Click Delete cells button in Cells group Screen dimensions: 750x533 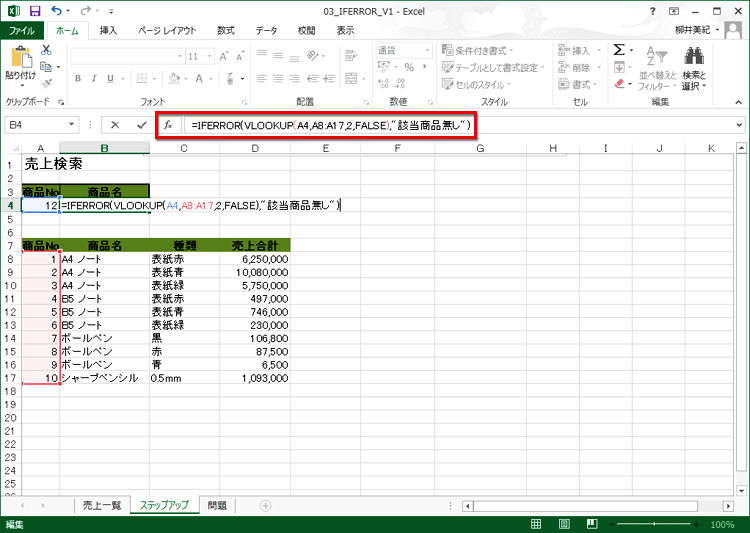coord(579,67)
